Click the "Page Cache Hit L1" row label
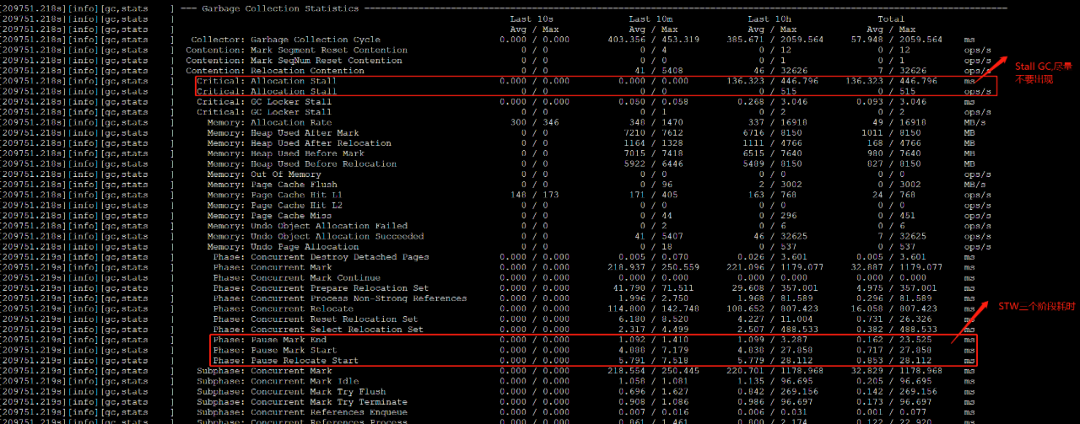The width and height of the screenshot is (1080, 424). (296, 195)
